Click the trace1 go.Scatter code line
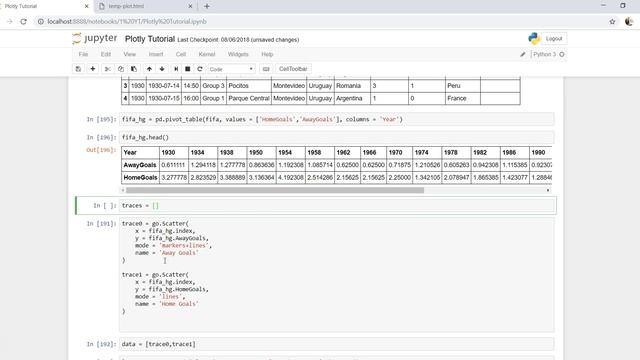This screenshot has width=640, height=360. (155, 275)
